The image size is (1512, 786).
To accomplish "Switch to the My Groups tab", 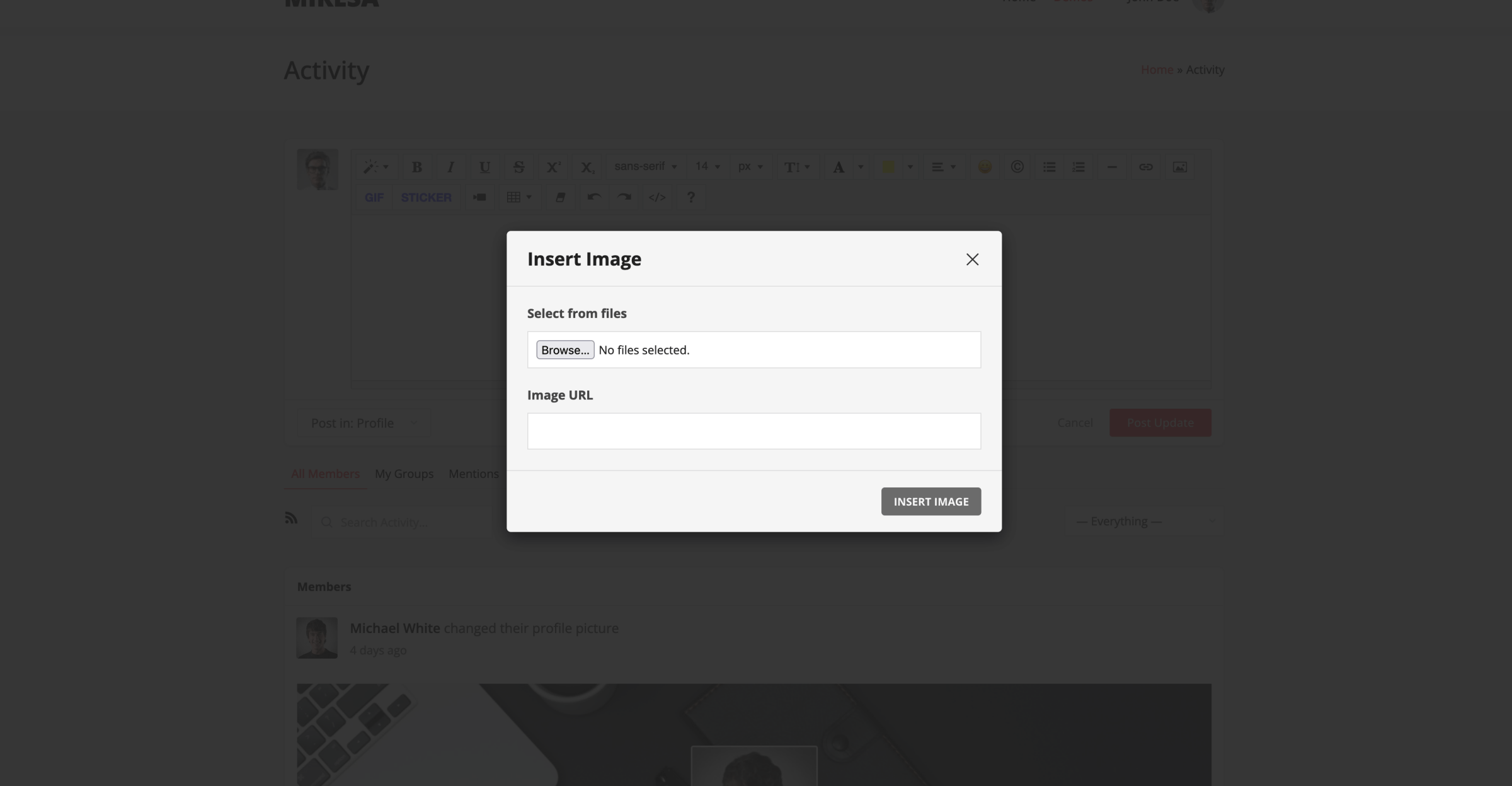I will 404,474.
